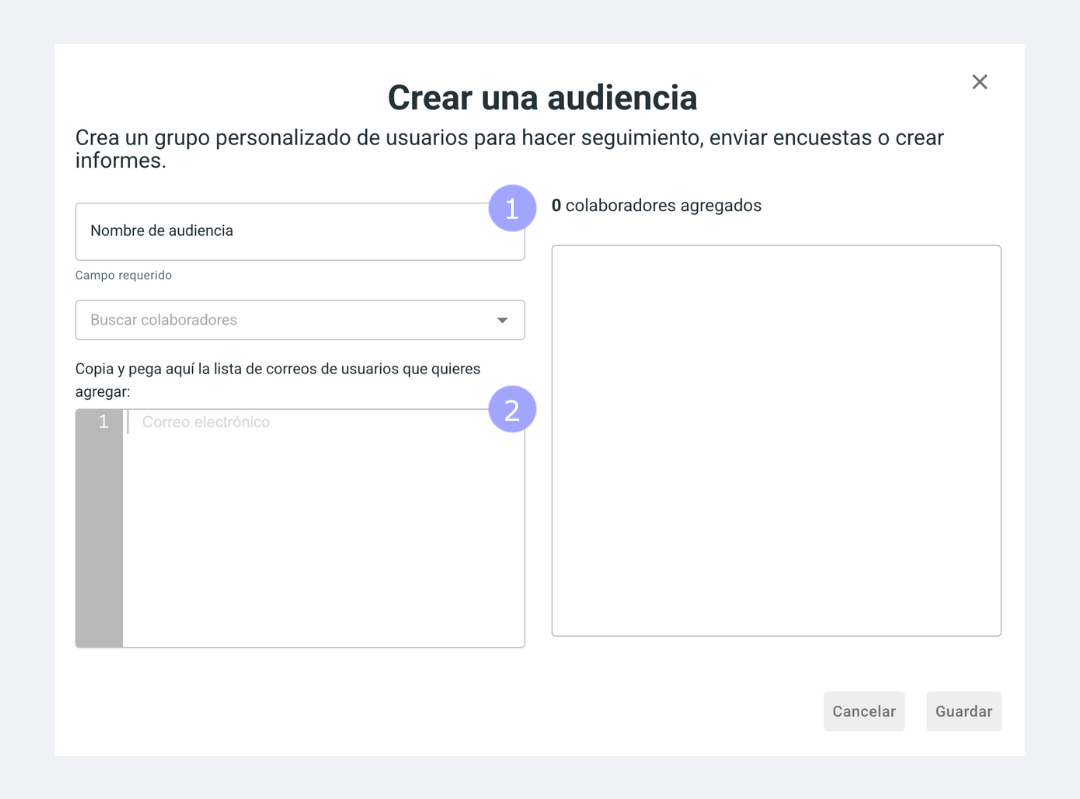Click the Campo requerido helper text
Image resolution: width=1080 pixels, height=799 pixels.
pos(123,275)
